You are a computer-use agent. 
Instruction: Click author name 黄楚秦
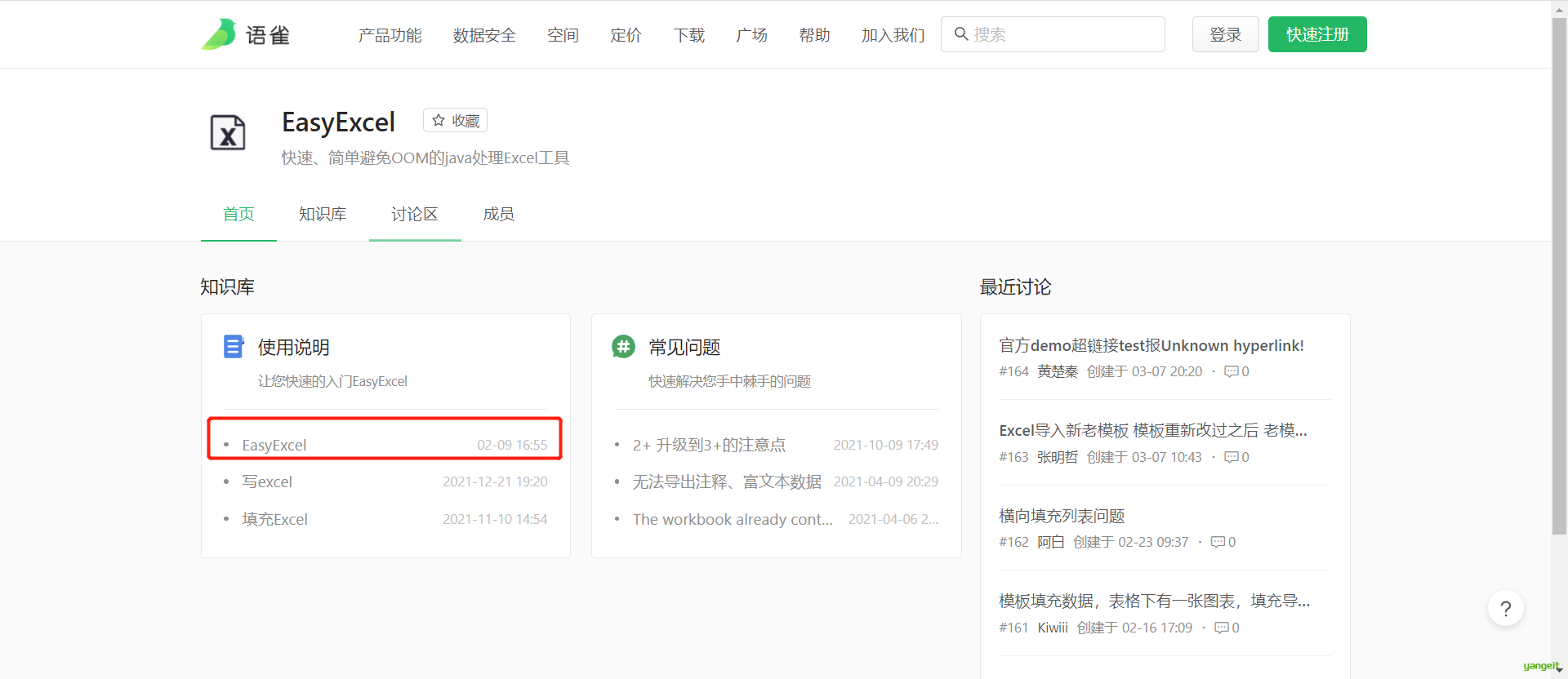click(1058, 371)
